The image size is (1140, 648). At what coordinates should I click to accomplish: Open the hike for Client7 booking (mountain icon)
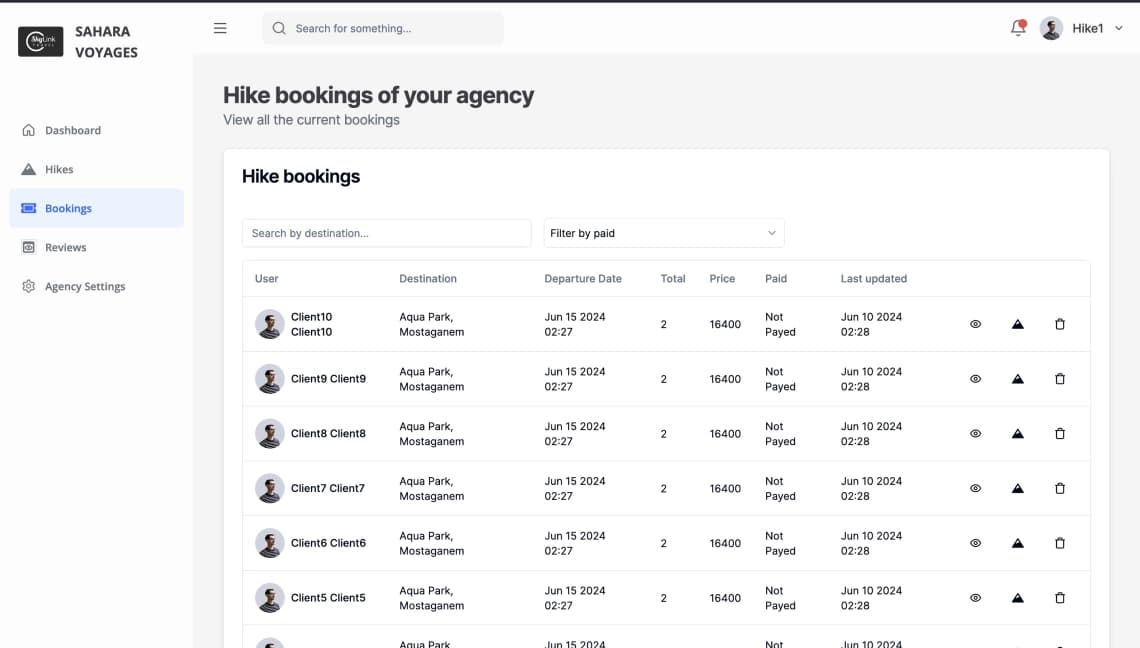tap(1018, 489)
